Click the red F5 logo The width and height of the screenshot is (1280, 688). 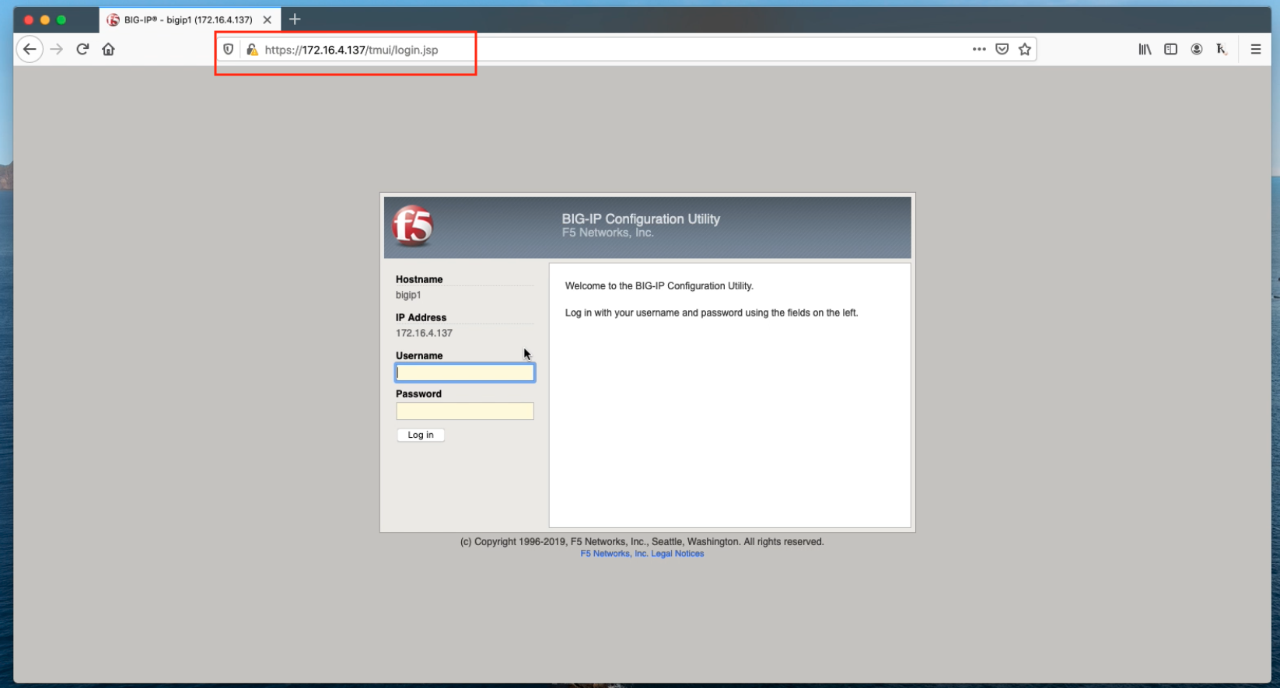click(x=412, y=226)
